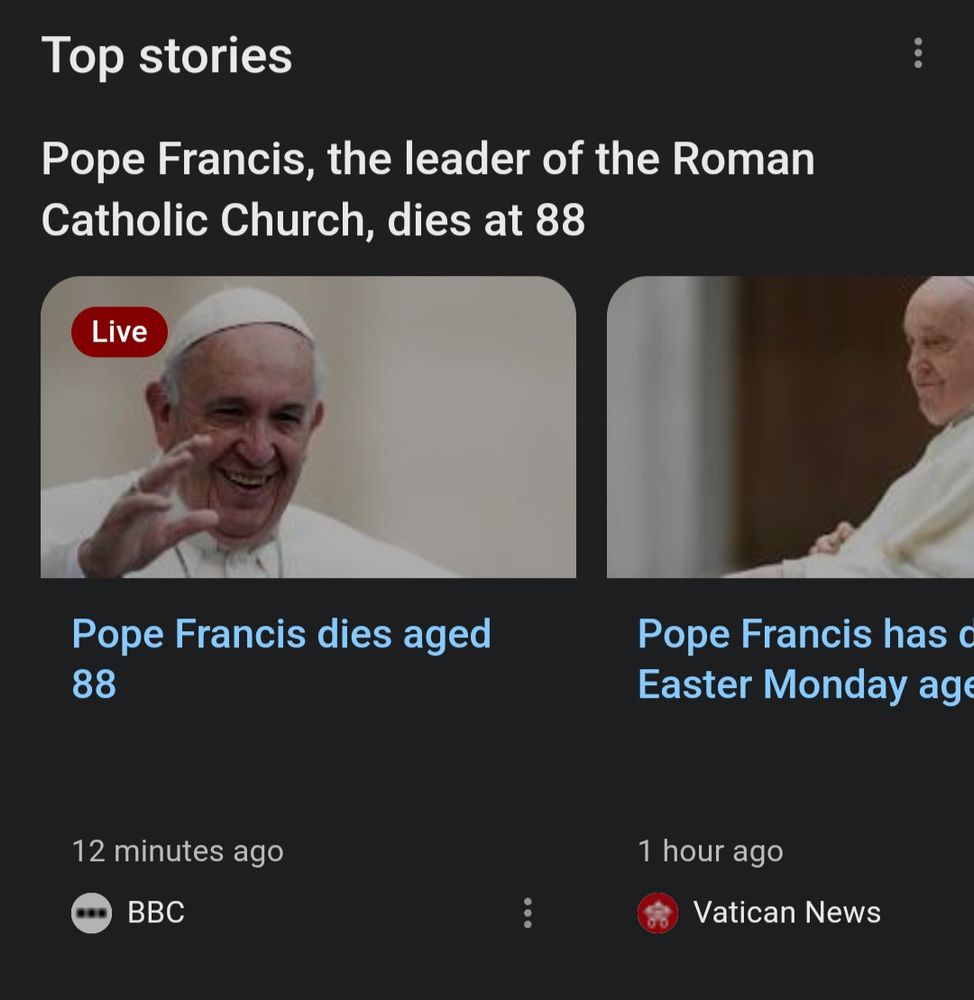This screenshot has width=974, height=1000.
Task: Select the Vatican News source name
Action: (x=786, y=913)
